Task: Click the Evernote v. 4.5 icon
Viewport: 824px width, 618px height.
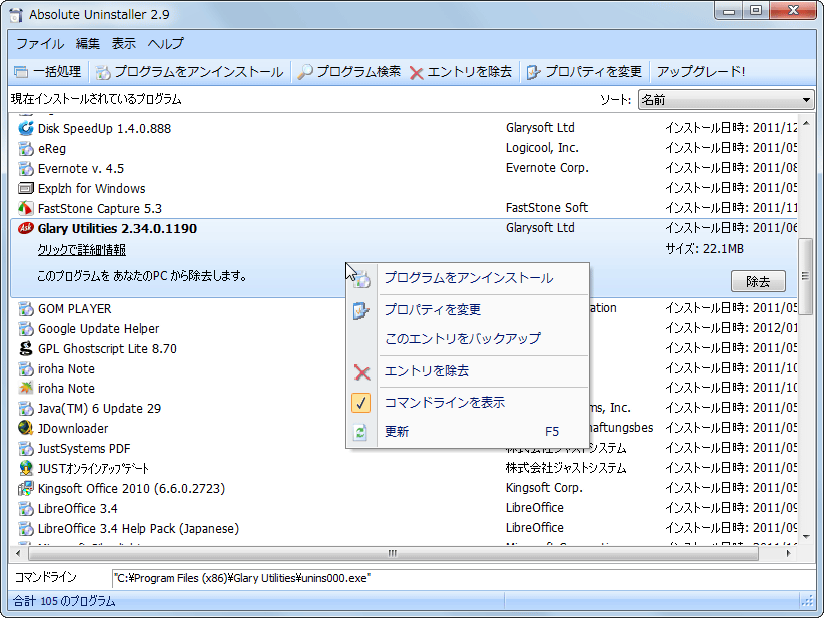Action: click(x=25, y=169)
